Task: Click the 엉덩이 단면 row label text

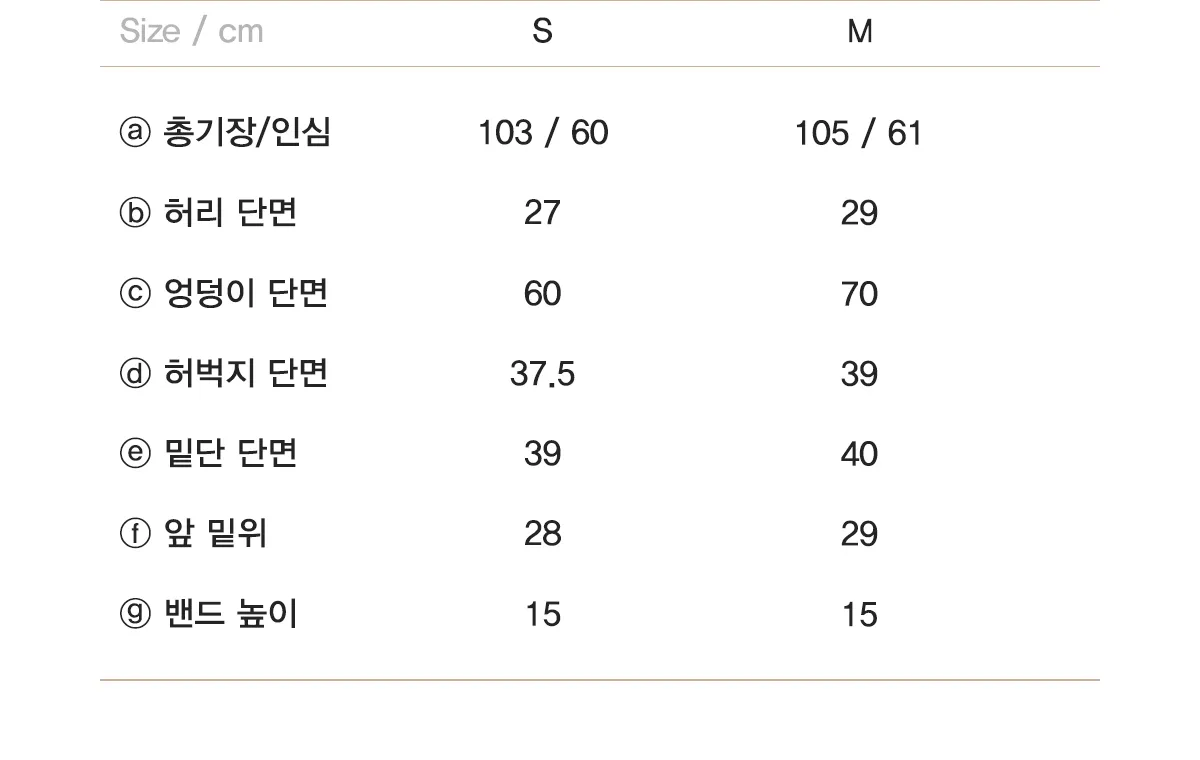Action: point(245,294)
